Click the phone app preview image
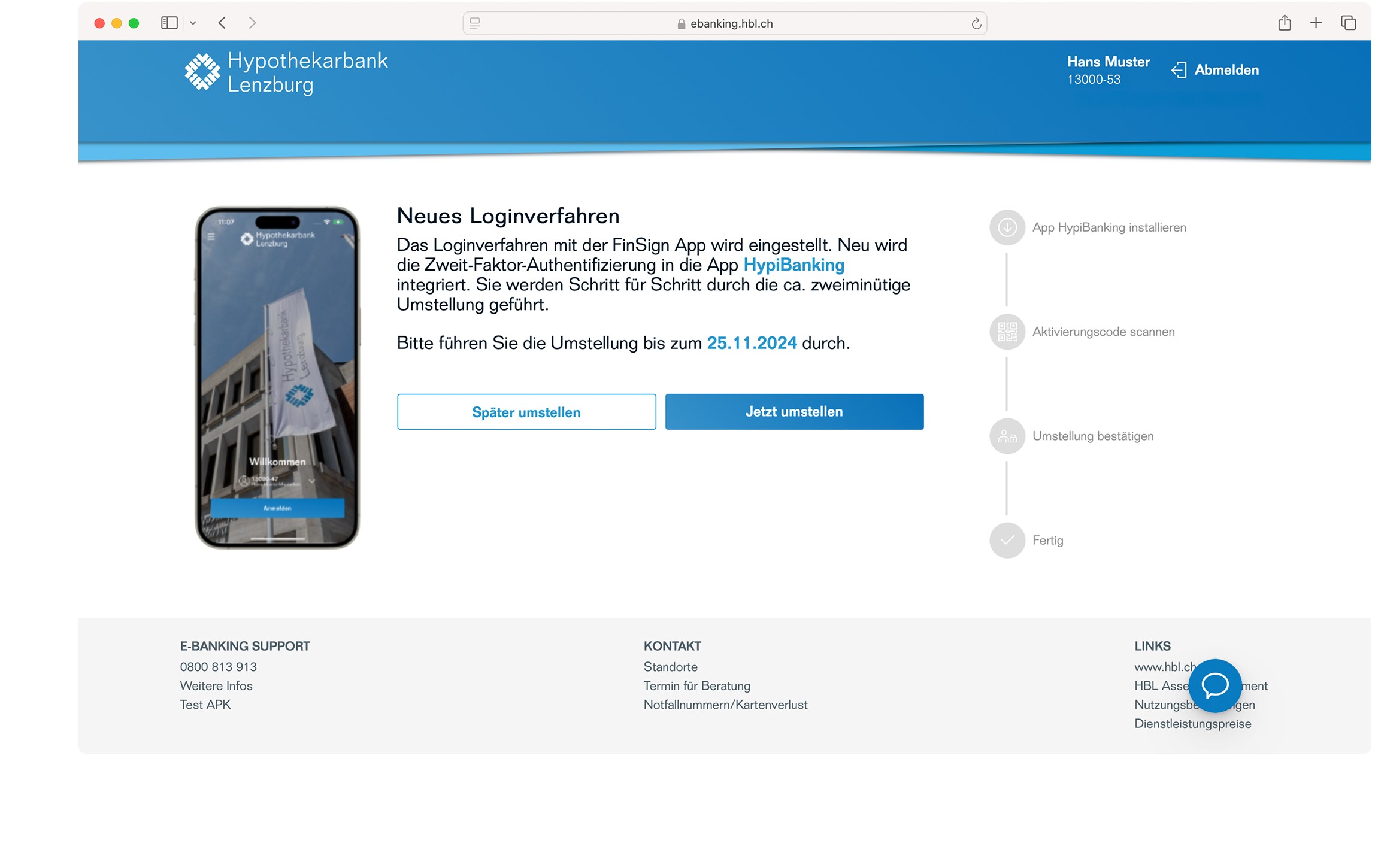1375x868 pixels. pyautogui.click(x=278, y=378)
